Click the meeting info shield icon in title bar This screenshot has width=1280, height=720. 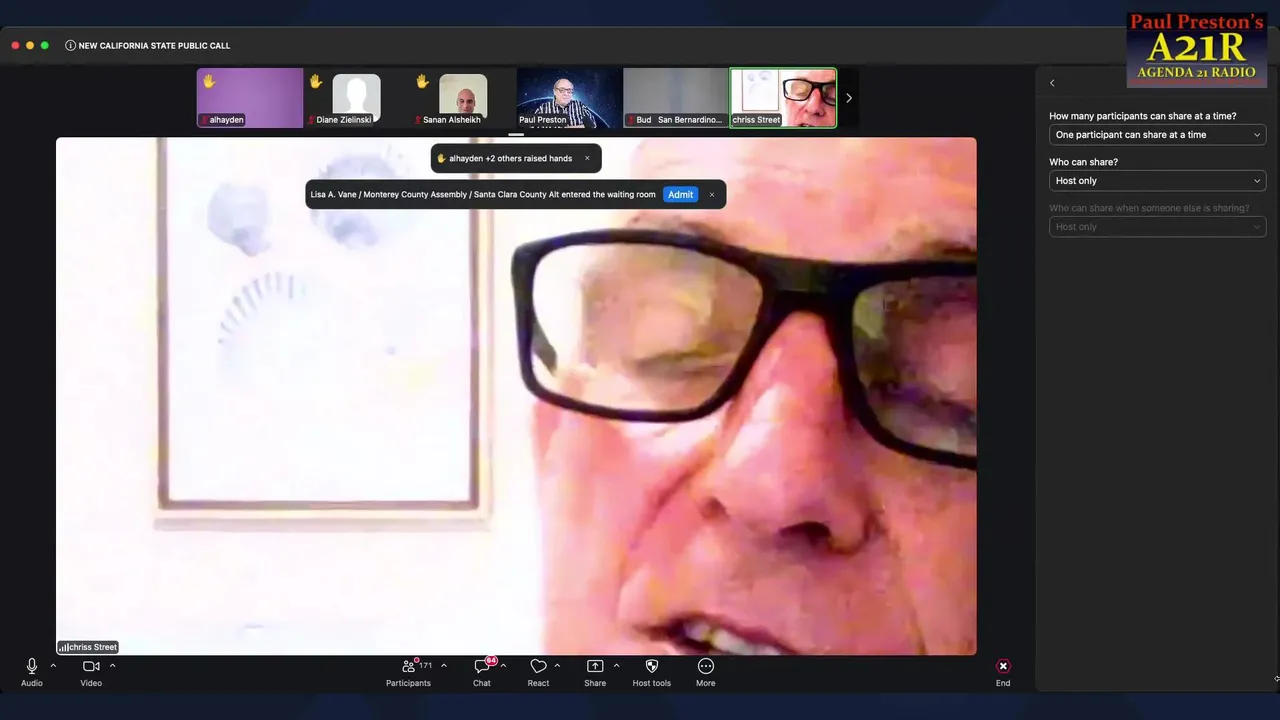tap(70, 46)
